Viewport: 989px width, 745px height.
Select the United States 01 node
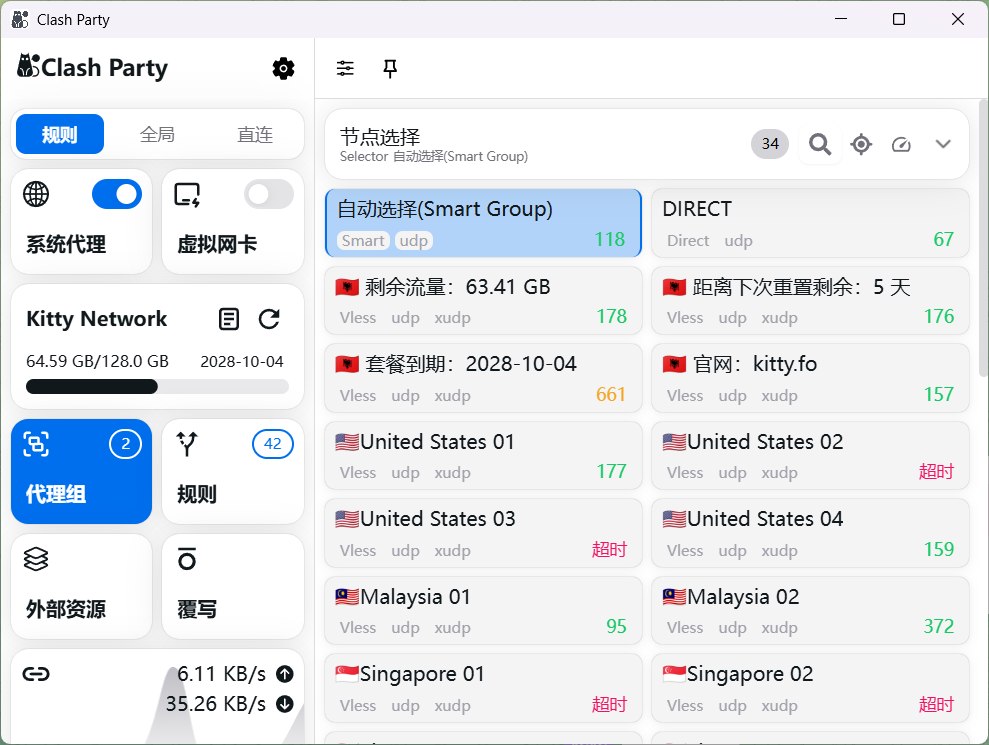pos(483,456)
